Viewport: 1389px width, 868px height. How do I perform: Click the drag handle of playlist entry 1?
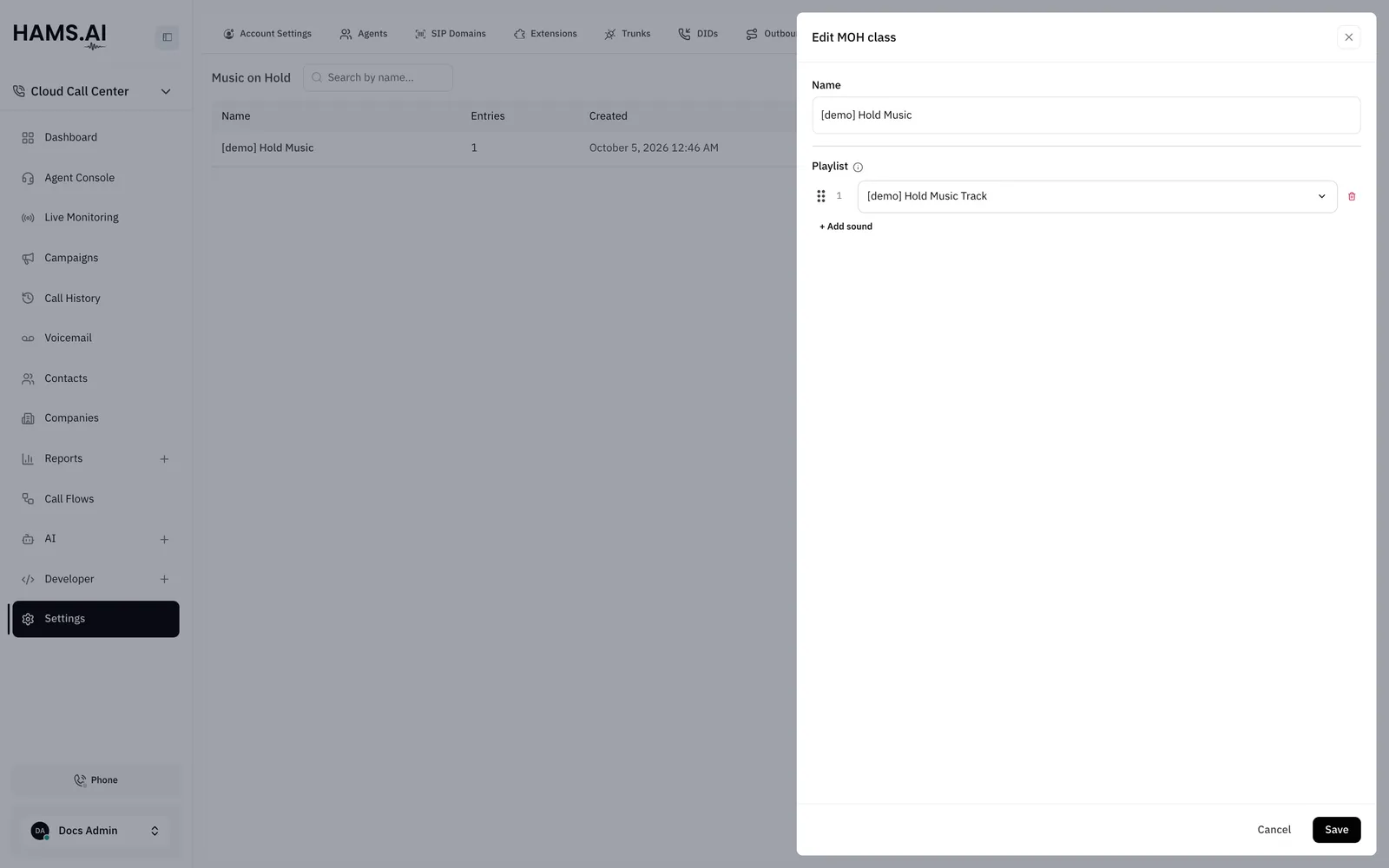[821, 196]
